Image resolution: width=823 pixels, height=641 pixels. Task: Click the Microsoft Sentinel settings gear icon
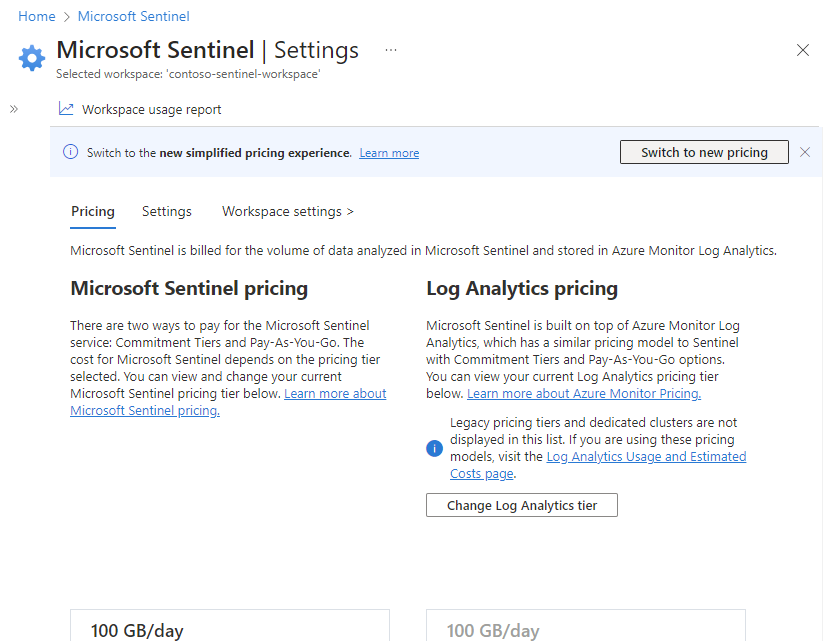tap(32, 58)
